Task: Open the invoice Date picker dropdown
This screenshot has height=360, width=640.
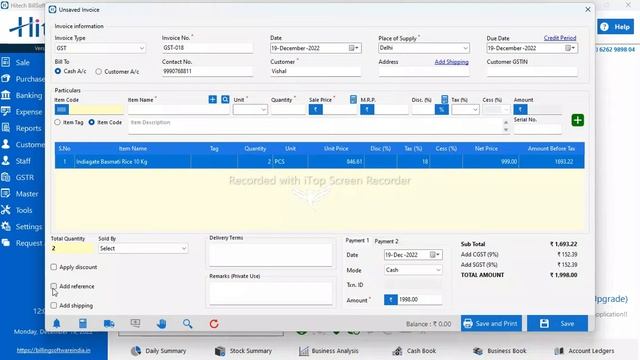Action: coord(354,48)
